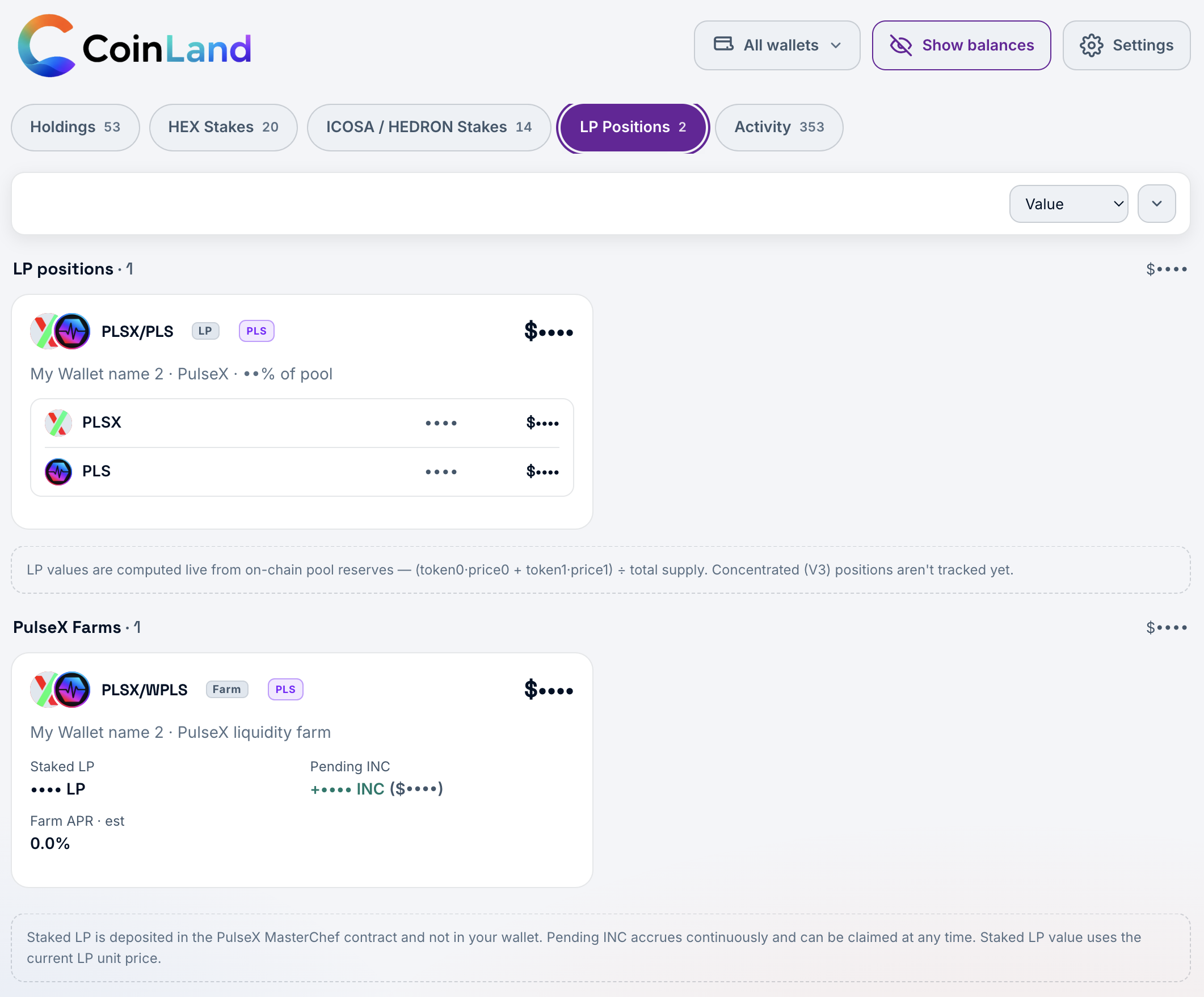Screen dimensions: 1204x997
Task: Open the Value sort dropdown
Action: pos(1069,204)
